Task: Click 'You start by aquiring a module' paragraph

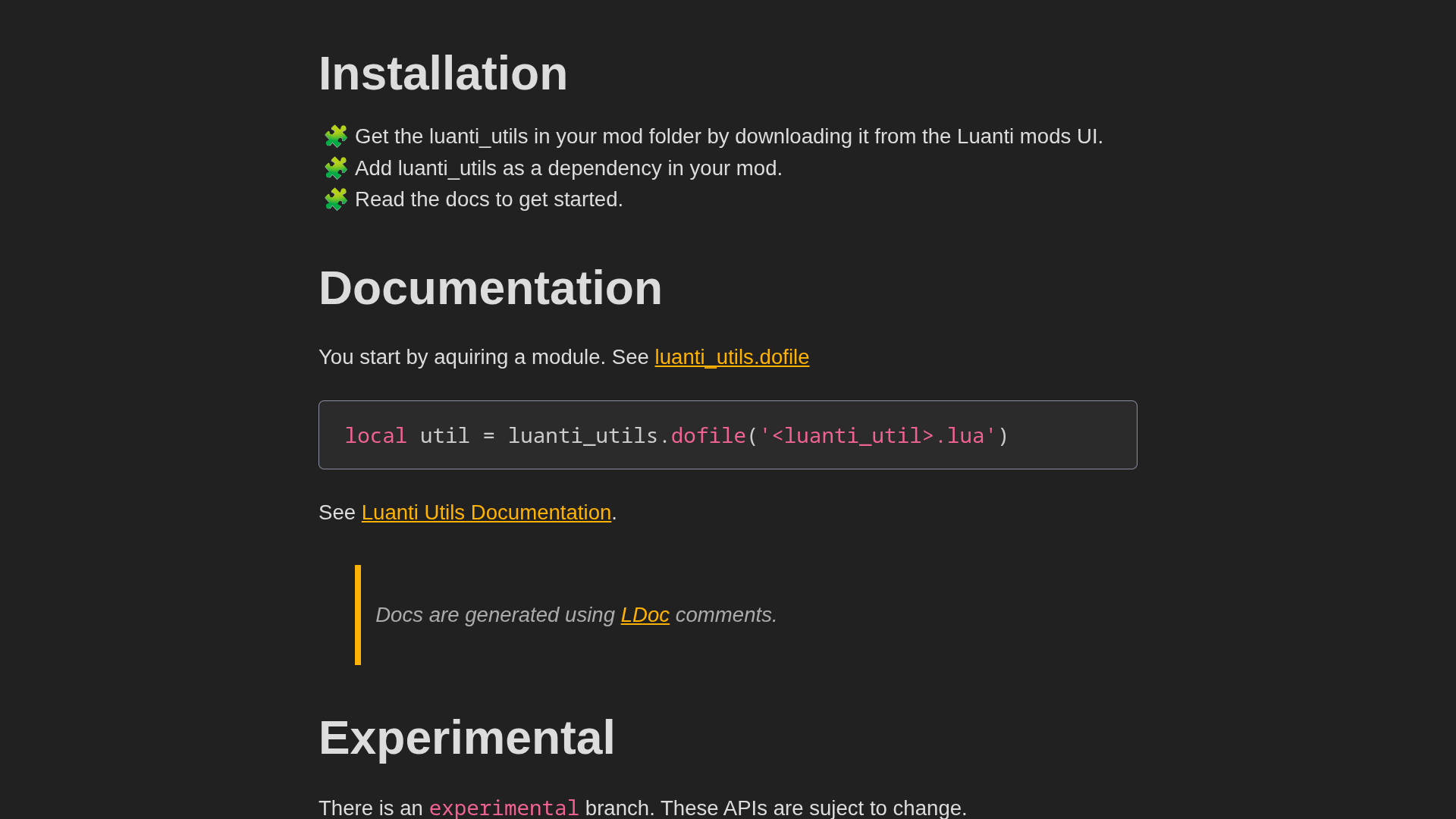Action: pos(461,357)
